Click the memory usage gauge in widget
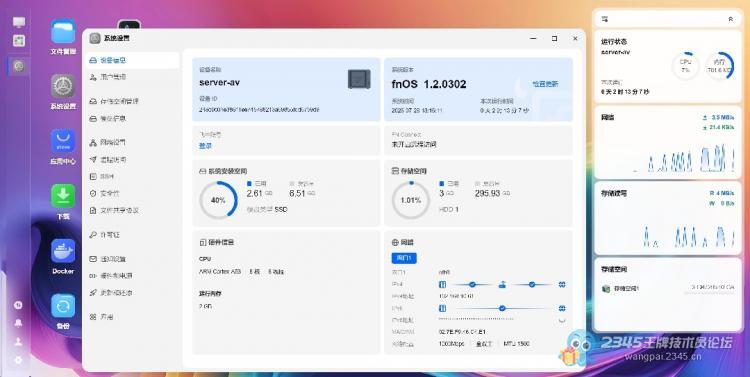Viewport: 750px width, 377px height. coord(719,66)
